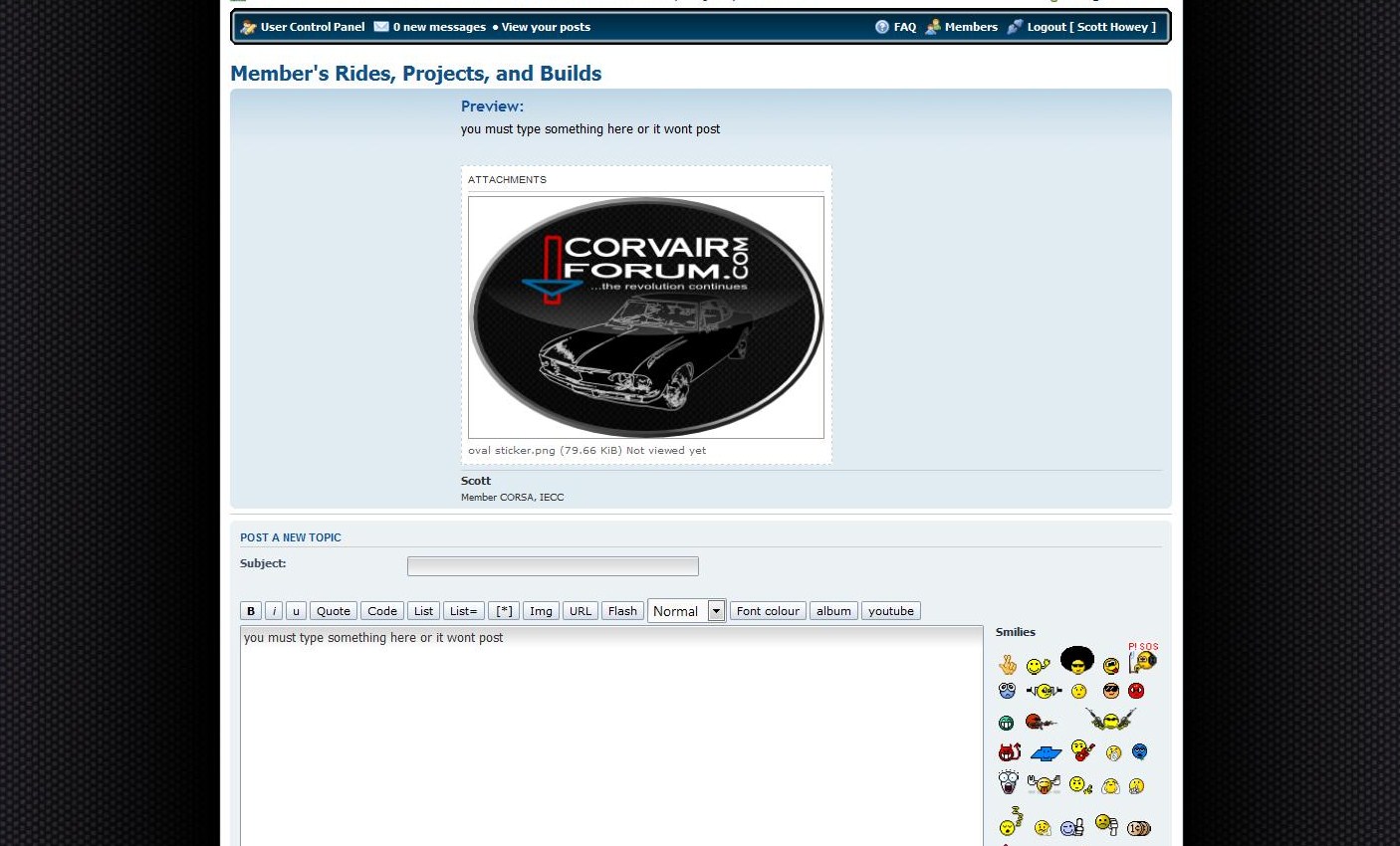This screenshot has width=1400, height=846.
Task: Click into the message body text area
Action: click(611, 737)
